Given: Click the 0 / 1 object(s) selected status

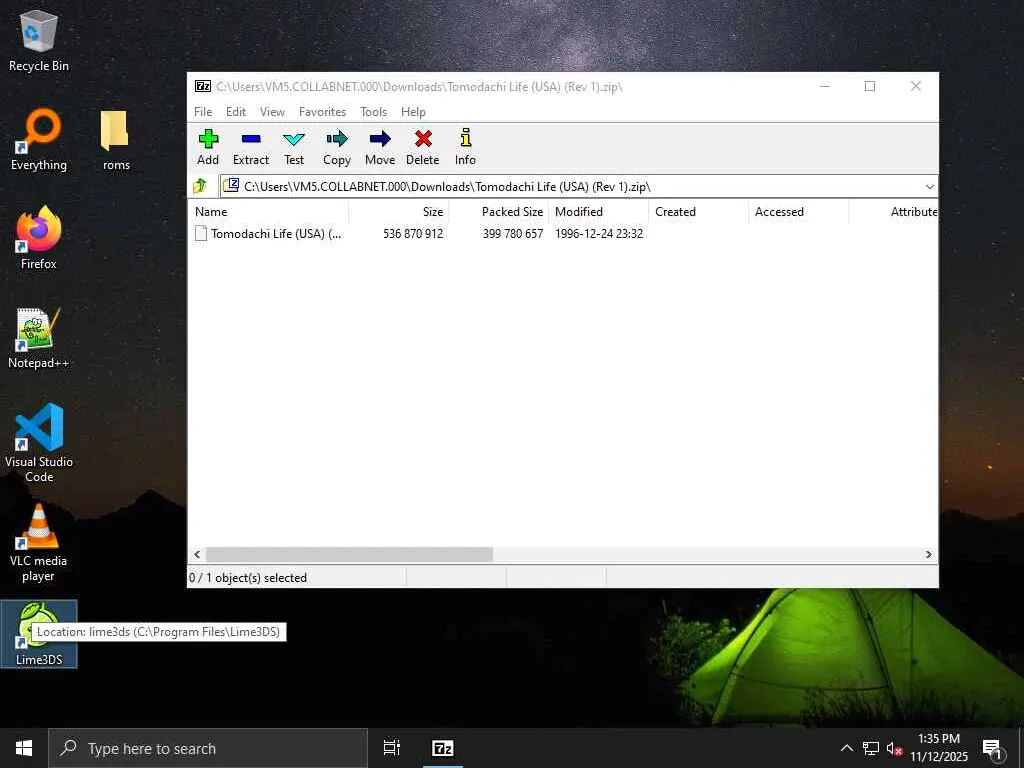Looking at the screenshot, I should pyautogui.click(x=248, y=578).
